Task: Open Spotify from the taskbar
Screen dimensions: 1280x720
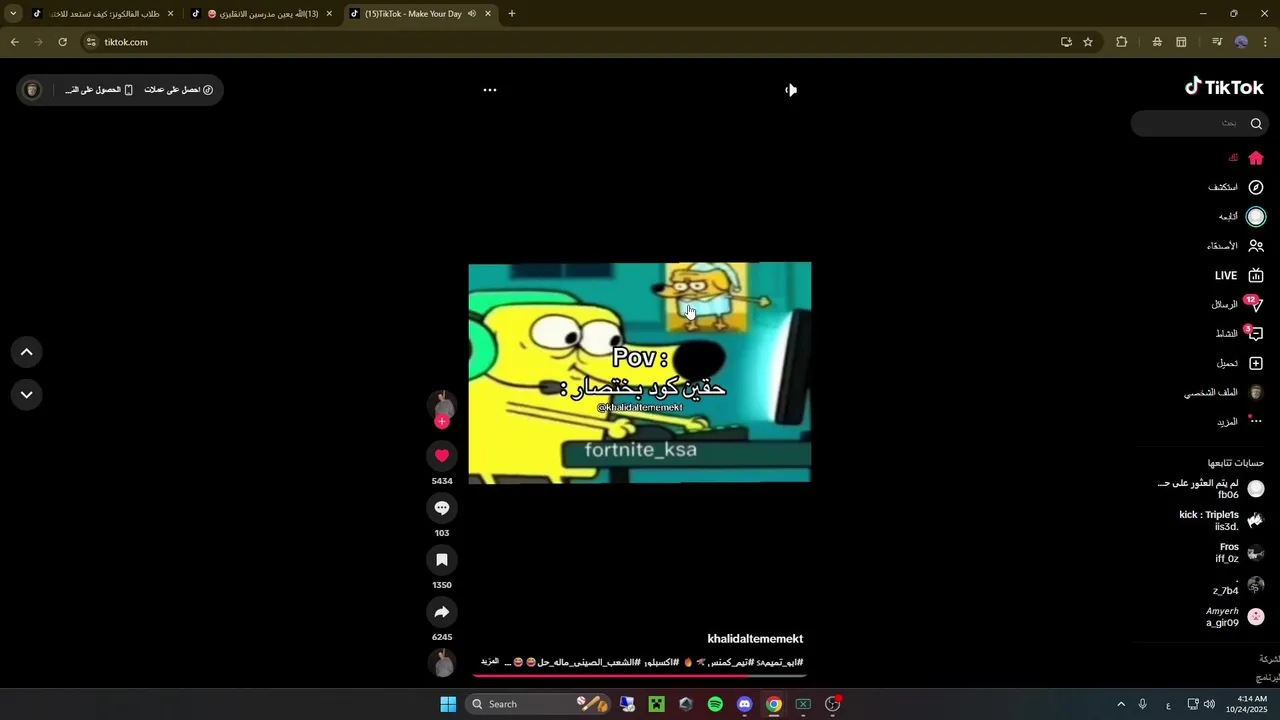Action: pos(715,704)
